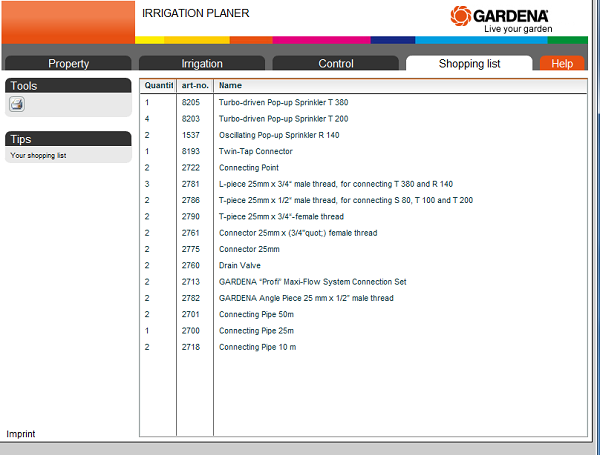This screenshot has height=455, width=600.
Task: Open the Help tab
Action: [562, 63]
